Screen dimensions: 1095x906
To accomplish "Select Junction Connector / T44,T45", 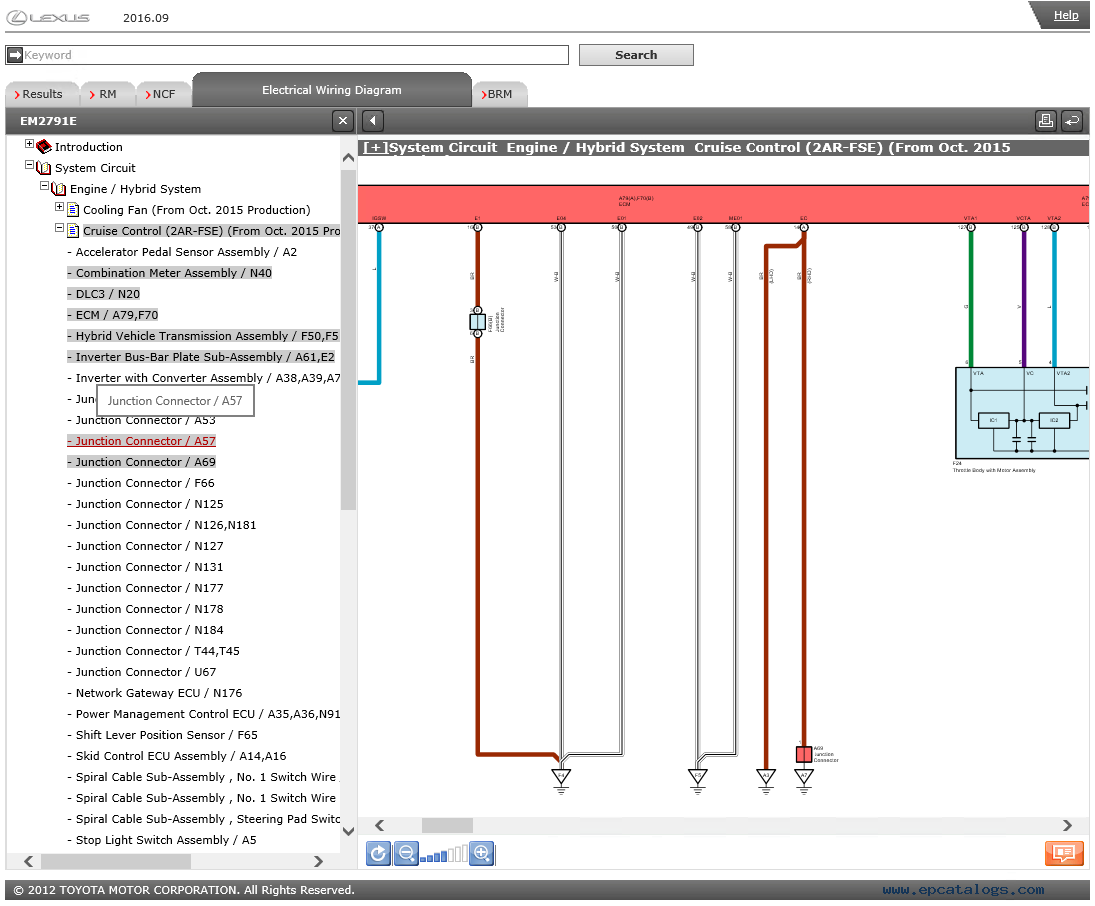I will pyautogui.click(x=157, y=651).
